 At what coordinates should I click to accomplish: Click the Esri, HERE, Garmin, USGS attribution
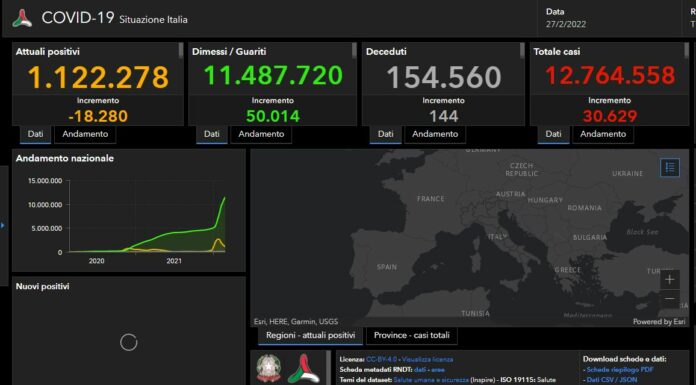click(296, 321)
